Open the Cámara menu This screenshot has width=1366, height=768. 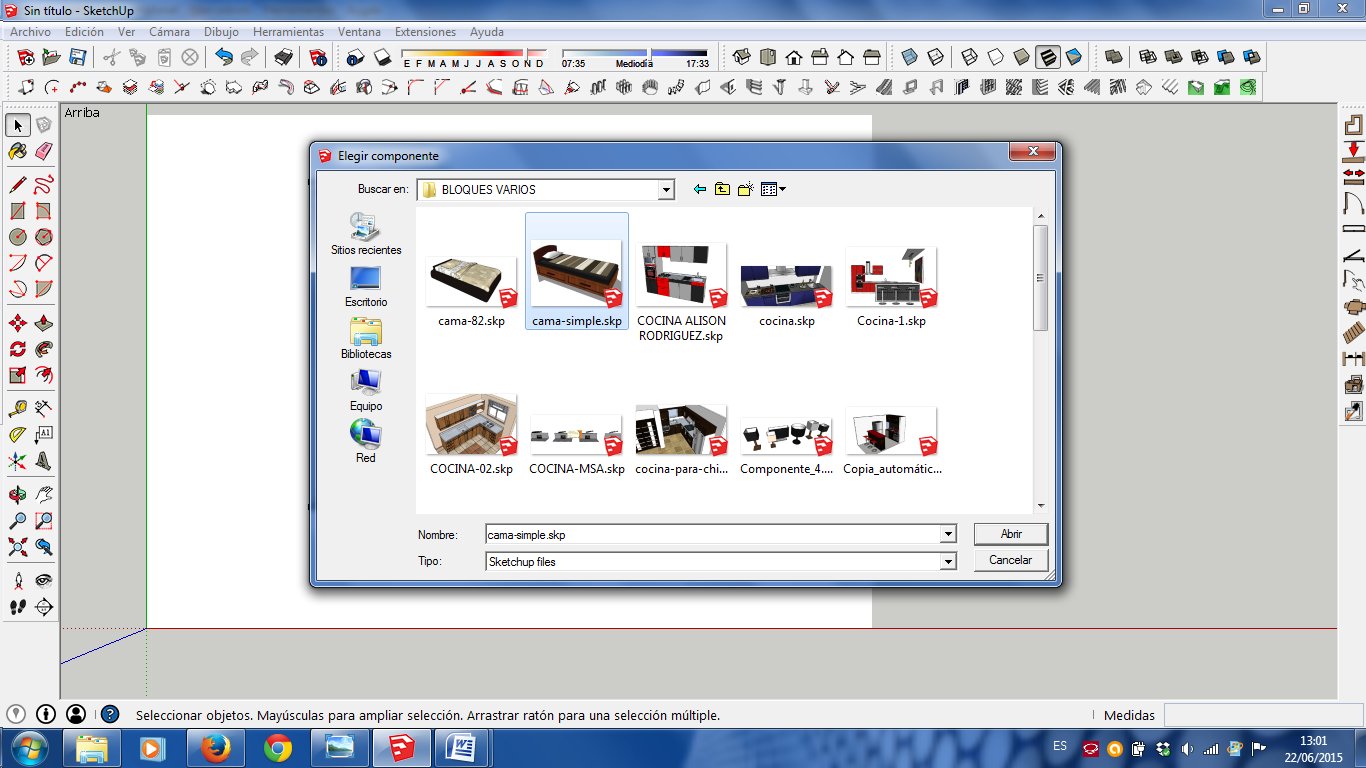click(x=169, y=32)
